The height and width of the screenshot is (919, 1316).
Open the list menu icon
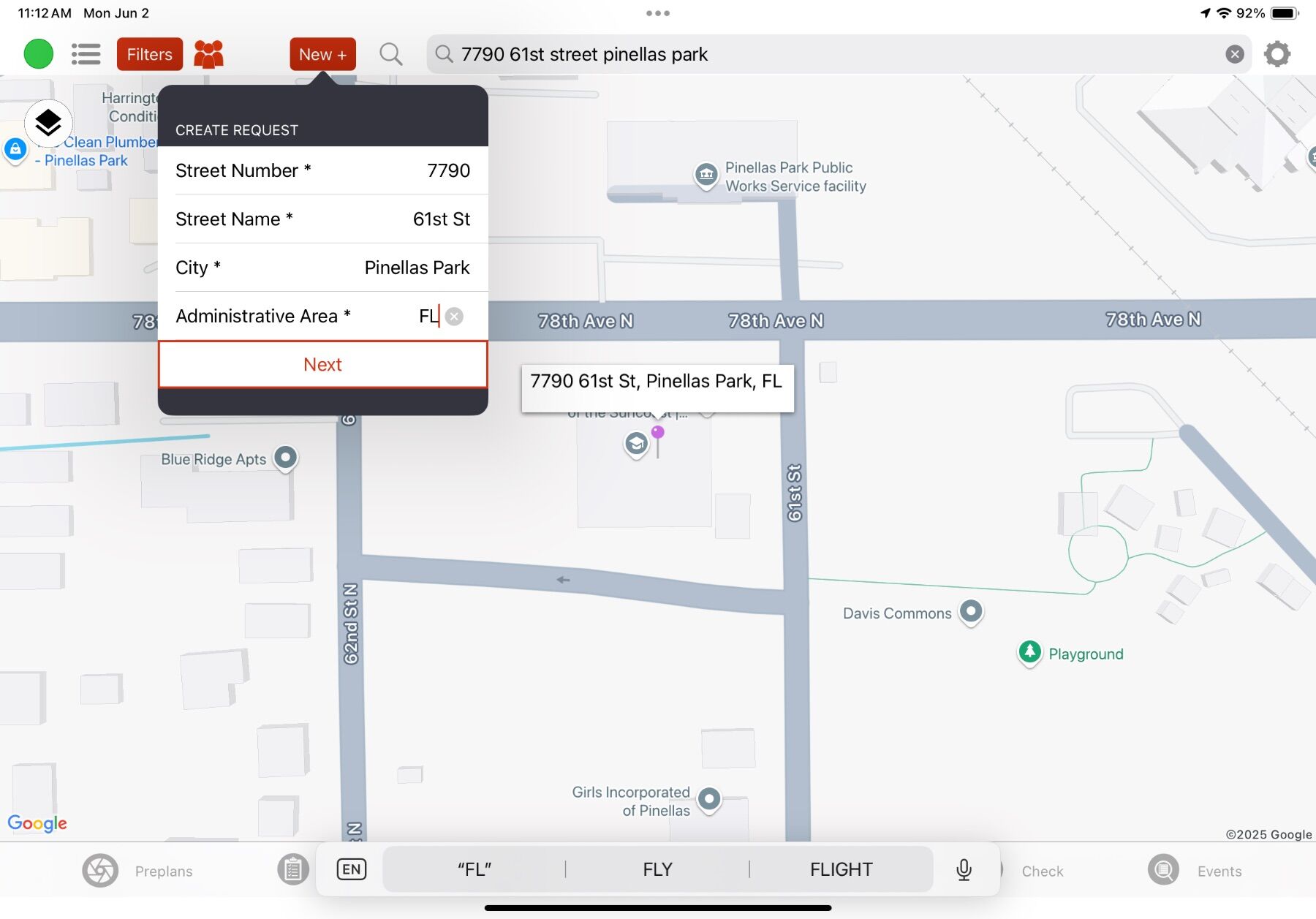[86, 54]
